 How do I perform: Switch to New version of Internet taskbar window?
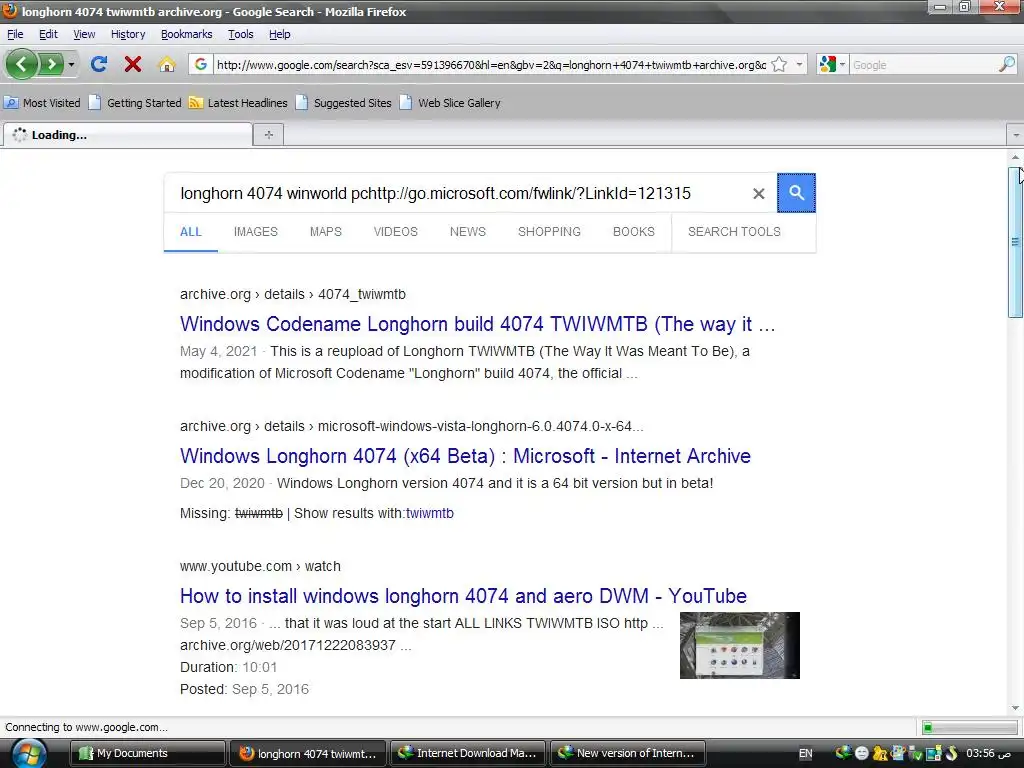tap(628, 753)
